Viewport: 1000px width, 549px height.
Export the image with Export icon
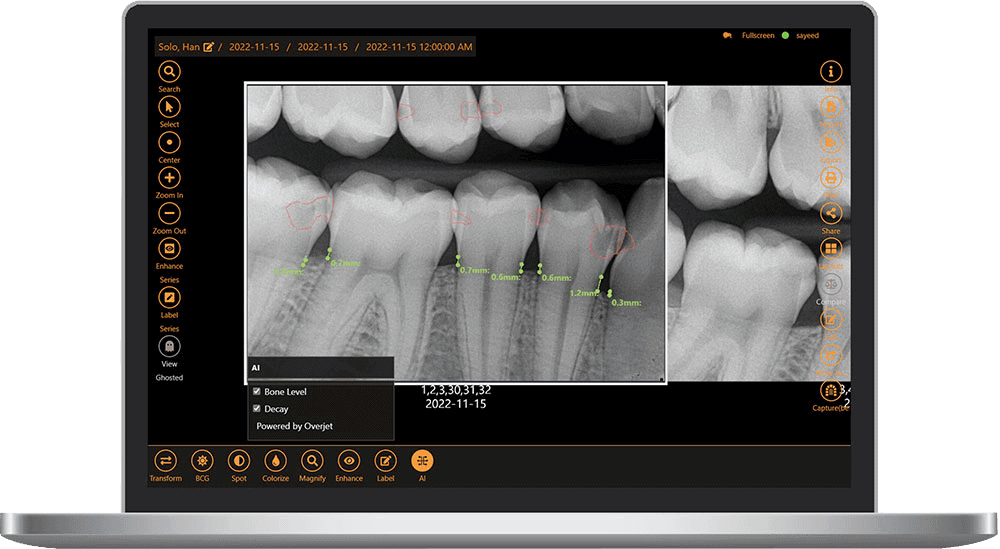click(x=830, y=142)
